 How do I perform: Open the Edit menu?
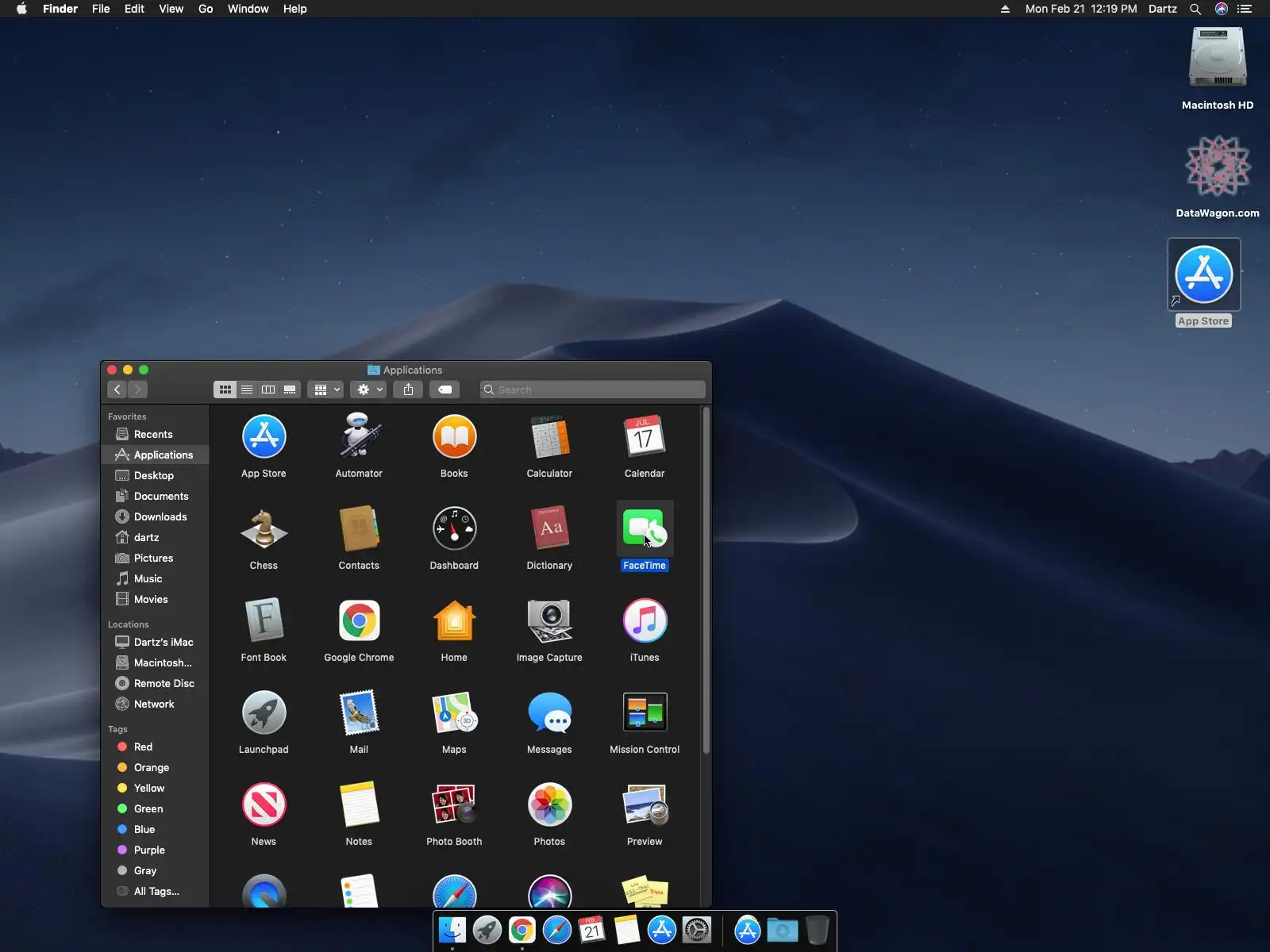coord(134,9)
